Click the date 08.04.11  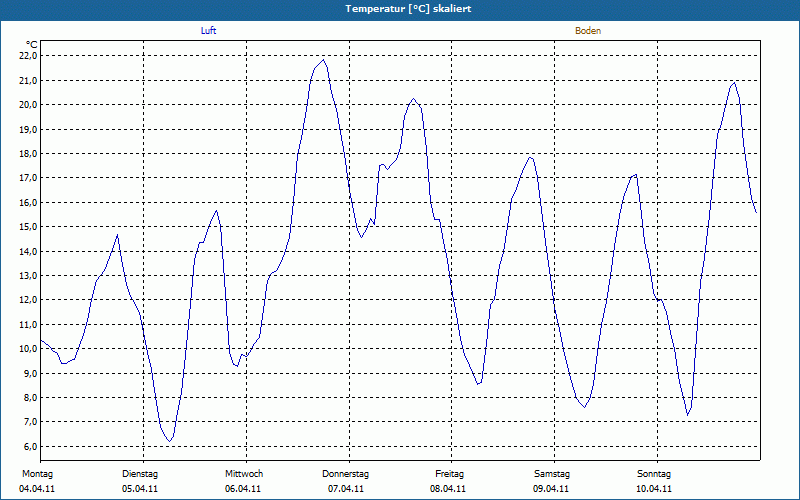tap(448, 489)
